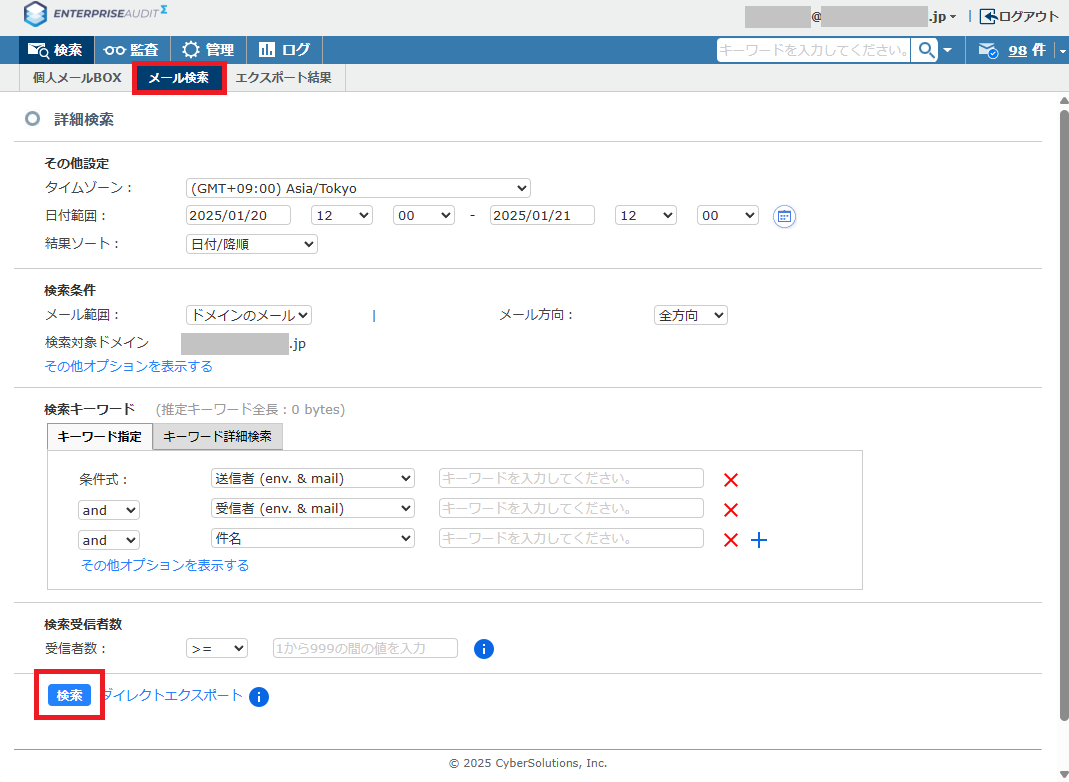Open the end minute dropdown
The width and height of the screenshot is (1069, 782).
(x=727, y=215)
